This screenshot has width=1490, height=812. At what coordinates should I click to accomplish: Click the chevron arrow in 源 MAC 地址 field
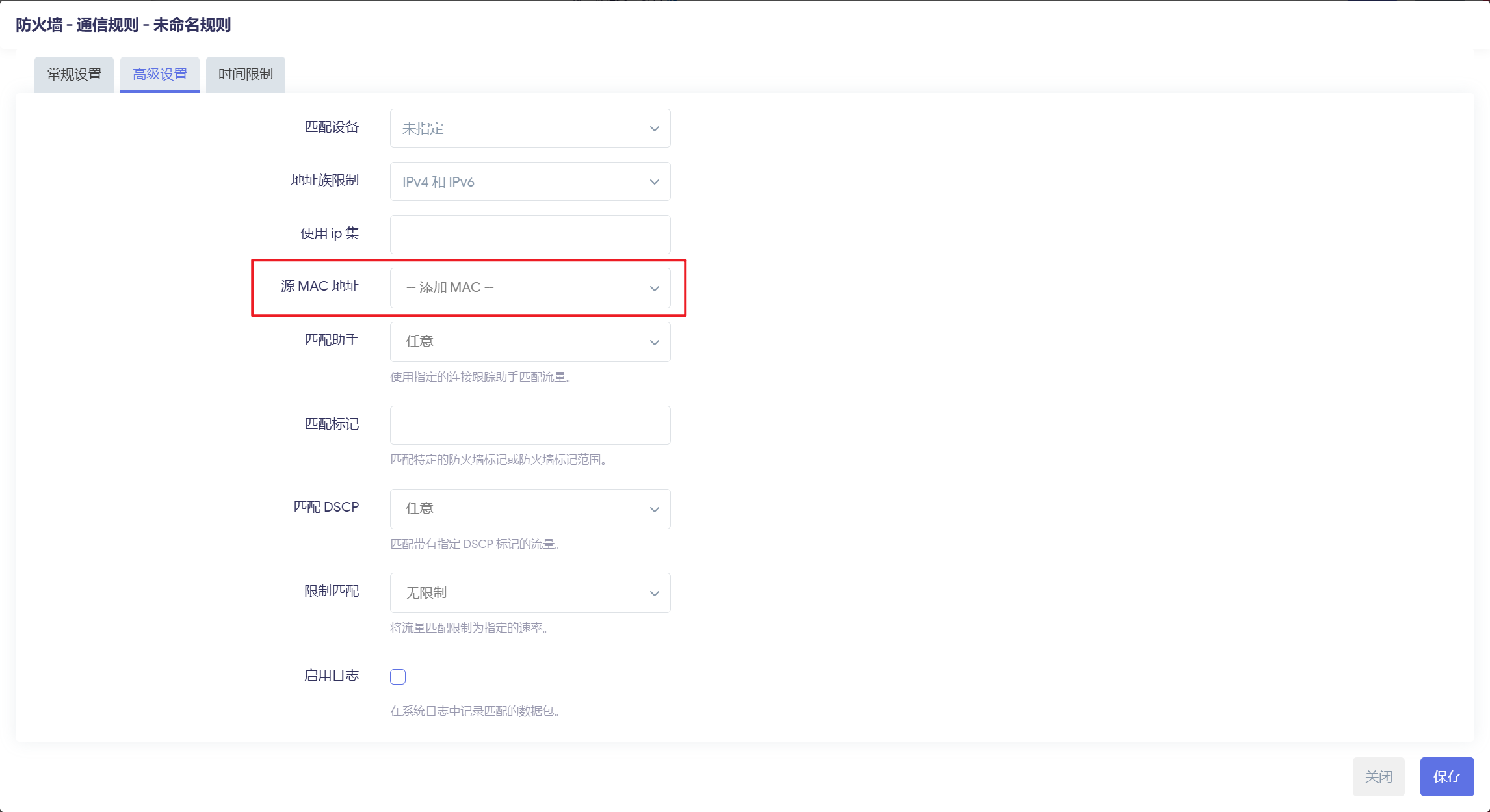click(655, 289)
